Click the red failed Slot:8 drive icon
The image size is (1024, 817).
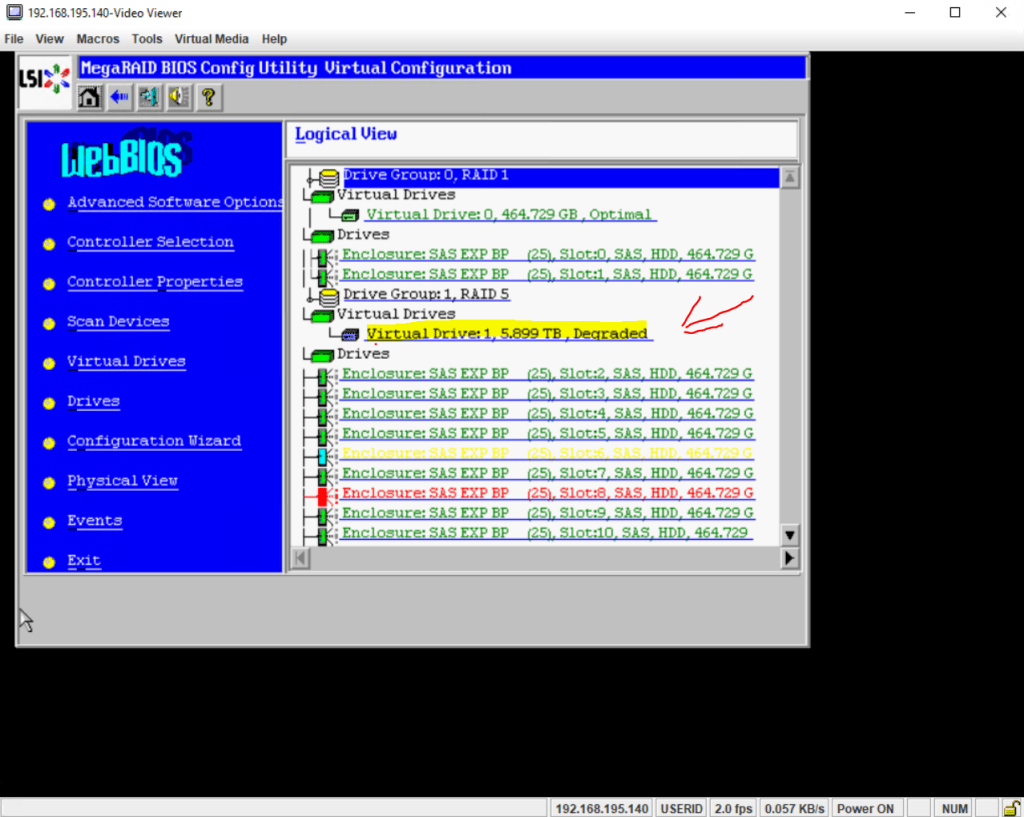pos(323,496)
